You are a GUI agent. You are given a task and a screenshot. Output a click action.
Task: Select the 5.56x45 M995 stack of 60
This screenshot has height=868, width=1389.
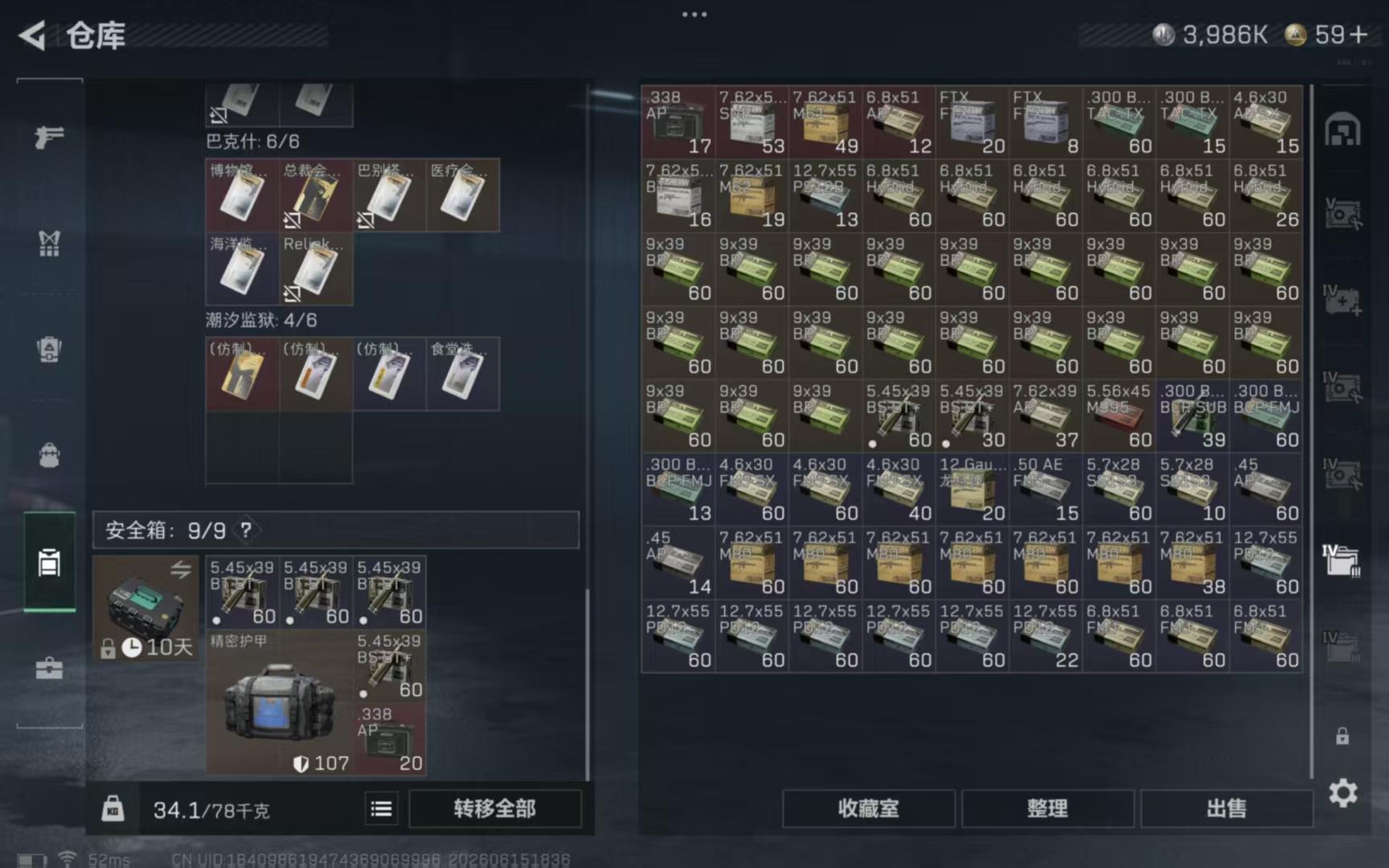(x=1119, y=416)
